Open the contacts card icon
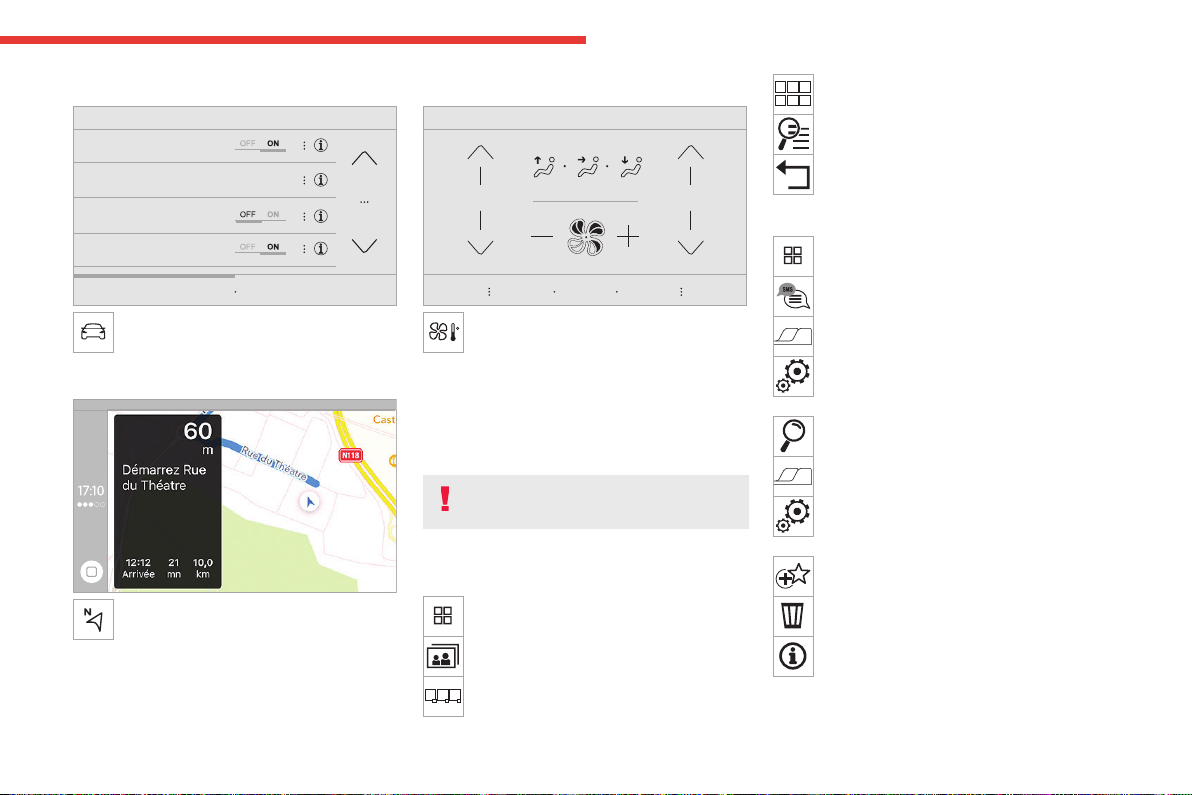 (x=443, y=657)
